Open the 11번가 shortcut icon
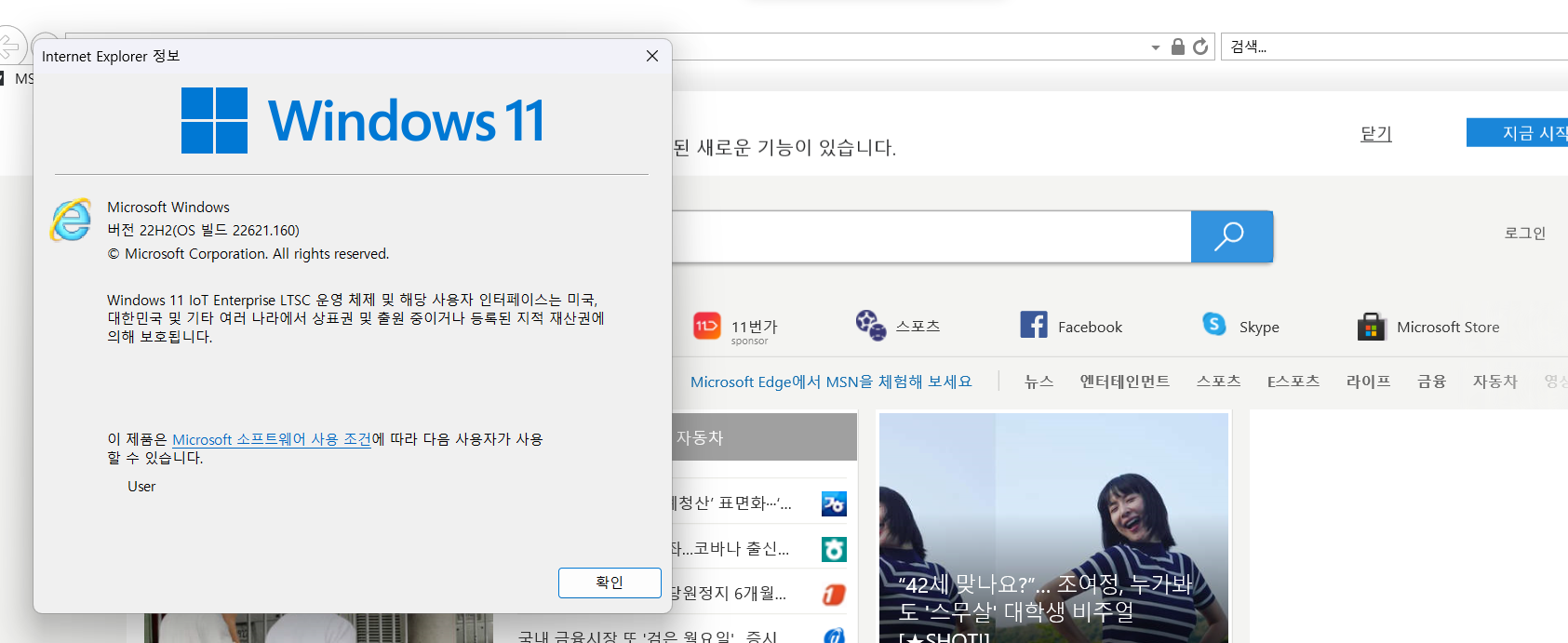Image resolution: width=1568 pixels, height=643 pixels. [707, 326]
